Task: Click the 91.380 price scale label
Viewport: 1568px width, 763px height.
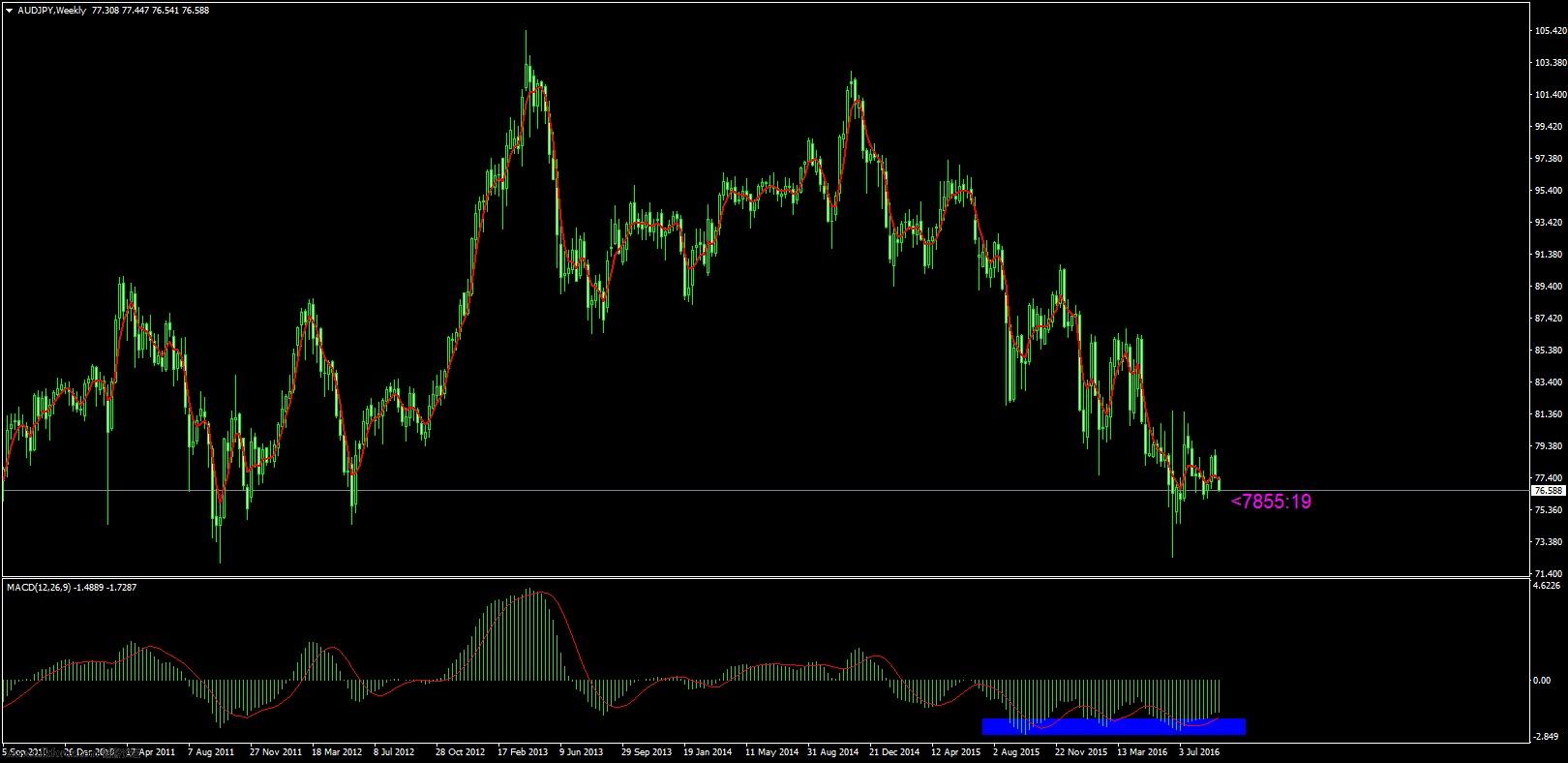Action: (1550, 255)
